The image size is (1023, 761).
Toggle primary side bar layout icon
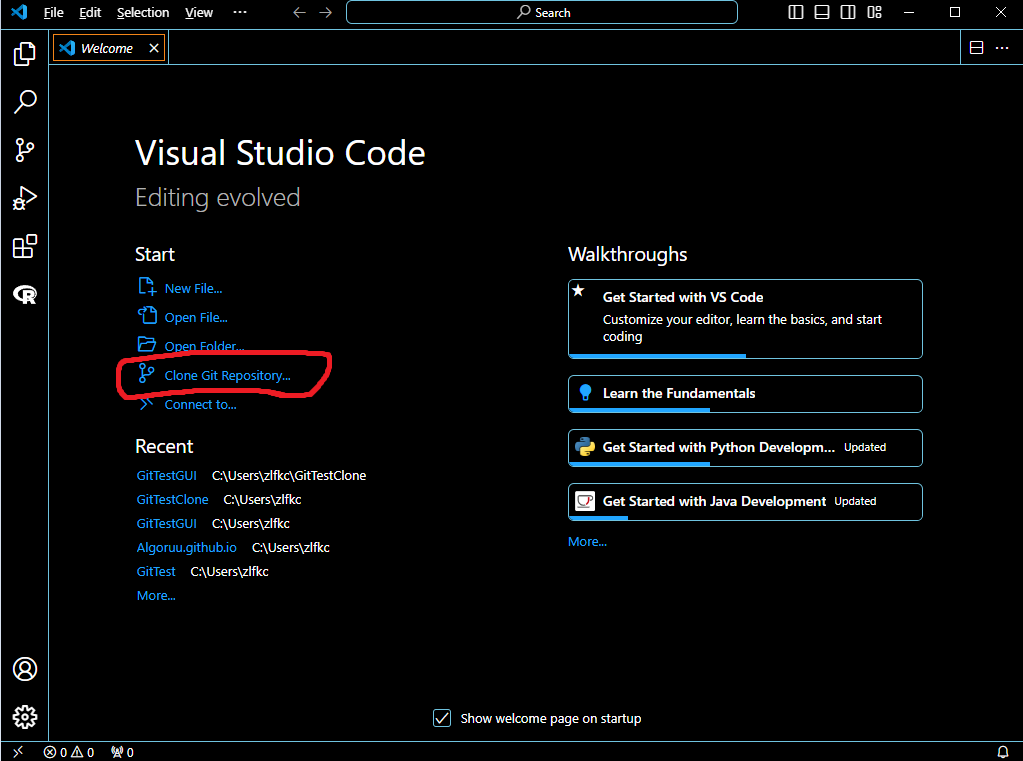(796, 12)
